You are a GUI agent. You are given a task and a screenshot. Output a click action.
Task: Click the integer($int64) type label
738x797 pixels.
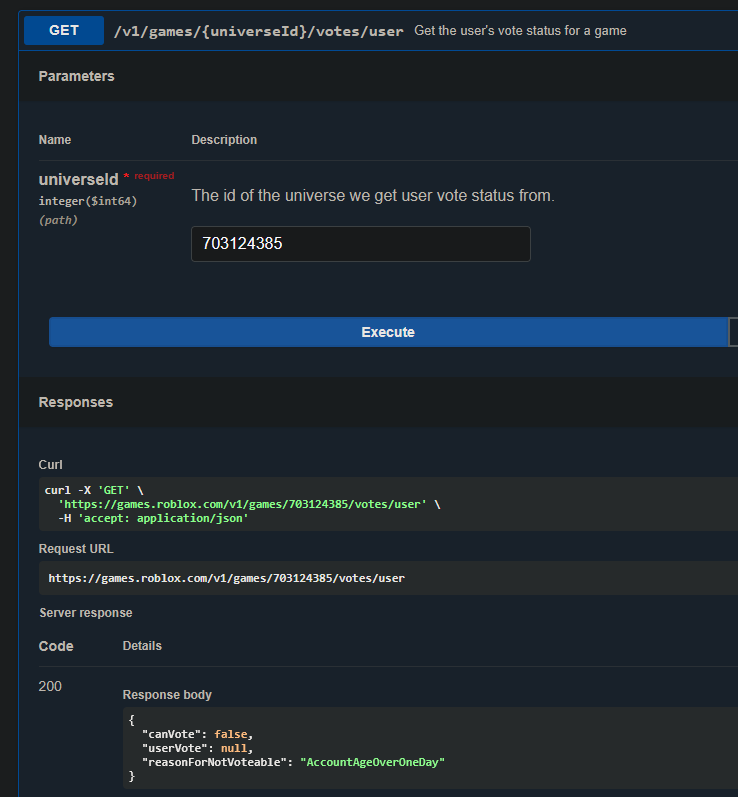coord(88,201)
